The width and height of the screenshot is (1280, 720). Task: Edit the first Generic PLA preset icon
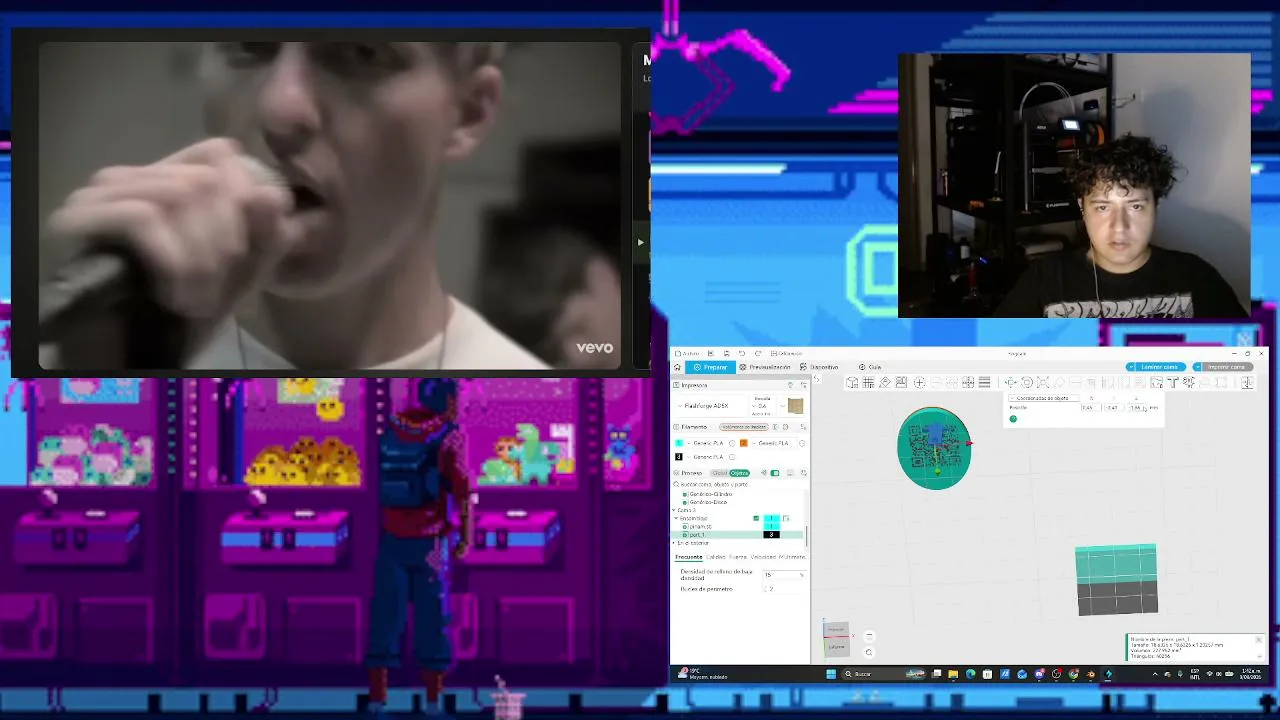pyautogui.click(x=731, y=443)
